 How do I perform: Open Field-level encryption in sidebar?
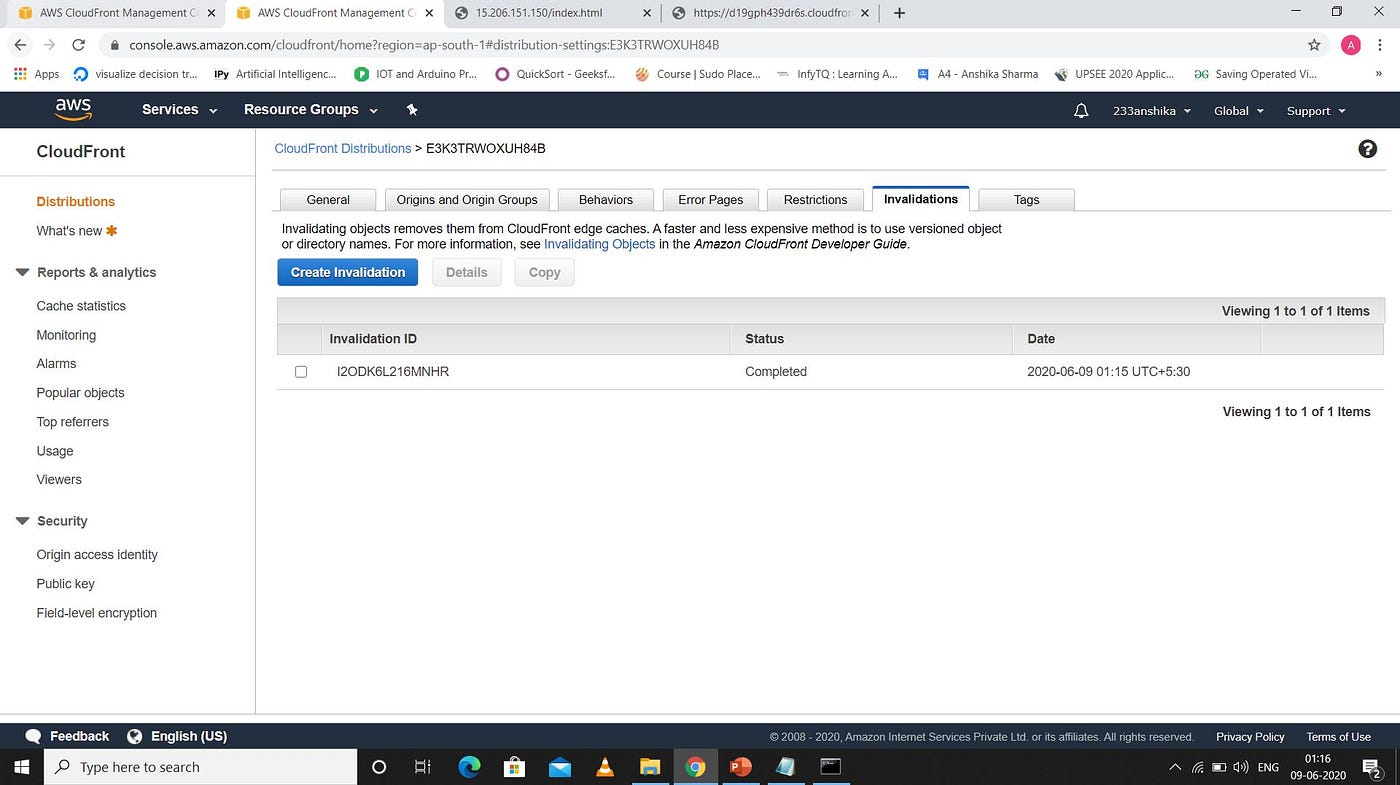pos(97,613)
